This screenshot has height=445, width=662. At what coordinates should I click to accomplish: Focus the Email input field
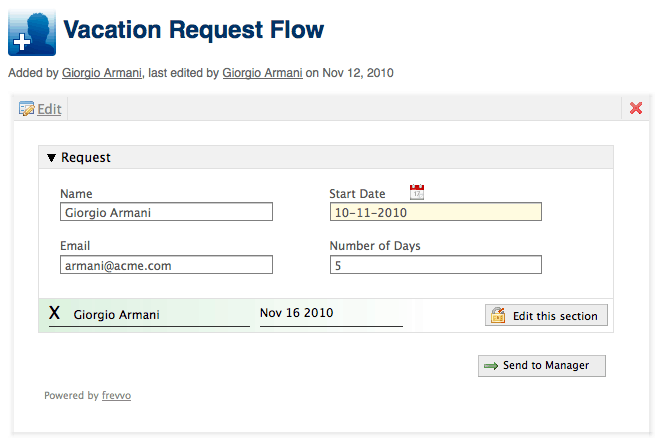tap(166, 265)
